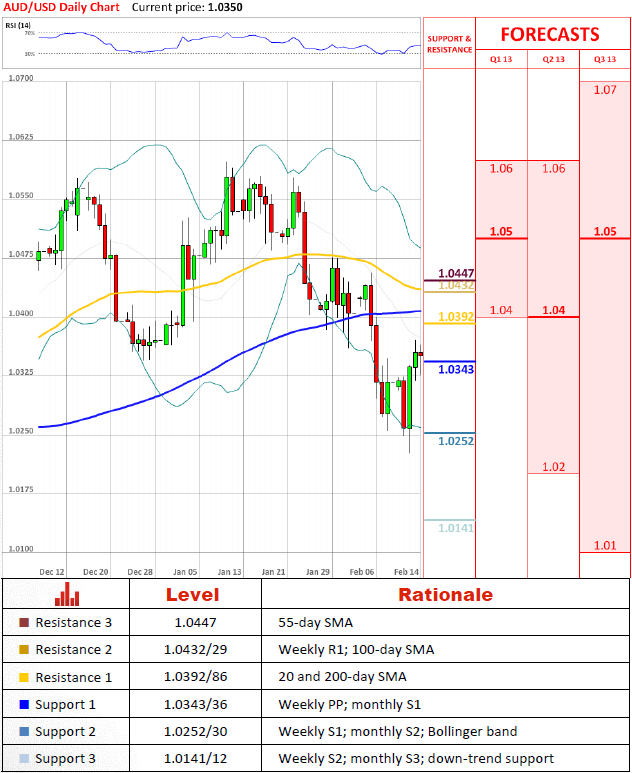Select the Support 1 blue color swatch

(x=24, y=704)
